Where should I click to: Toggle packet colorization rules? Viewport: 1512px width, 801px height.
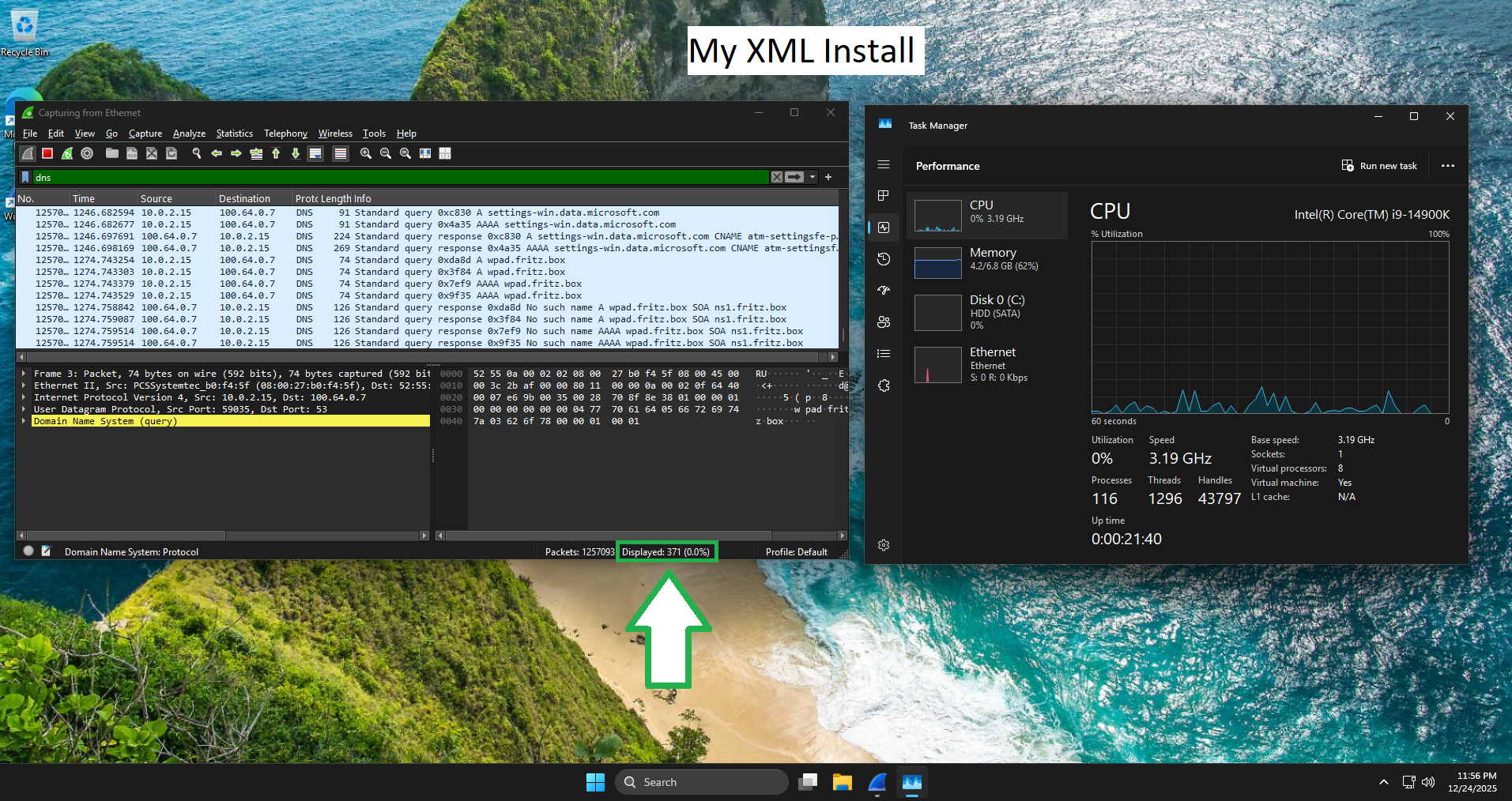pyautogui.click(x=341, y=153)
